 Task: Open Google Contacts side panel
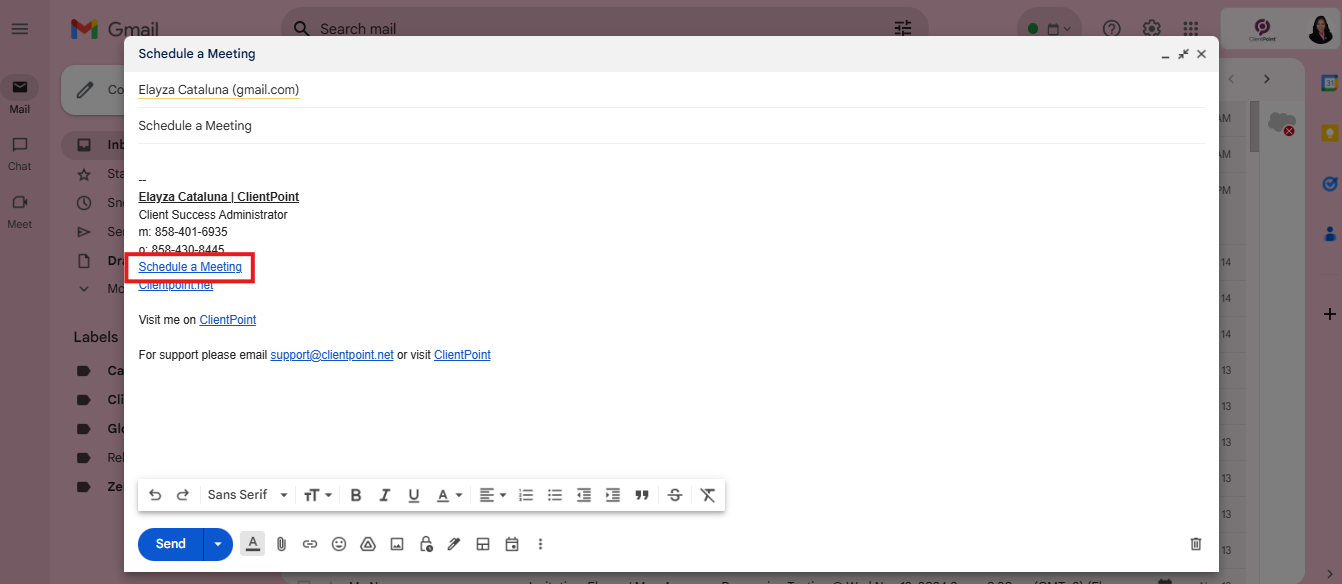(1330, 234)
